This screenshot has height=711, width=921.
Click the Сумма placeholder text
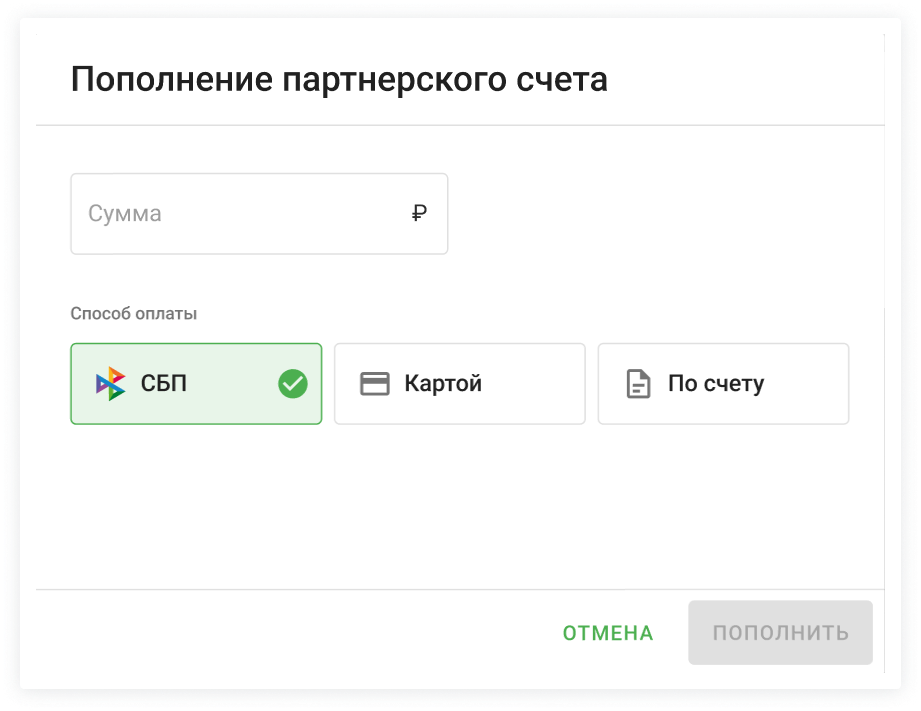(125, 214)
